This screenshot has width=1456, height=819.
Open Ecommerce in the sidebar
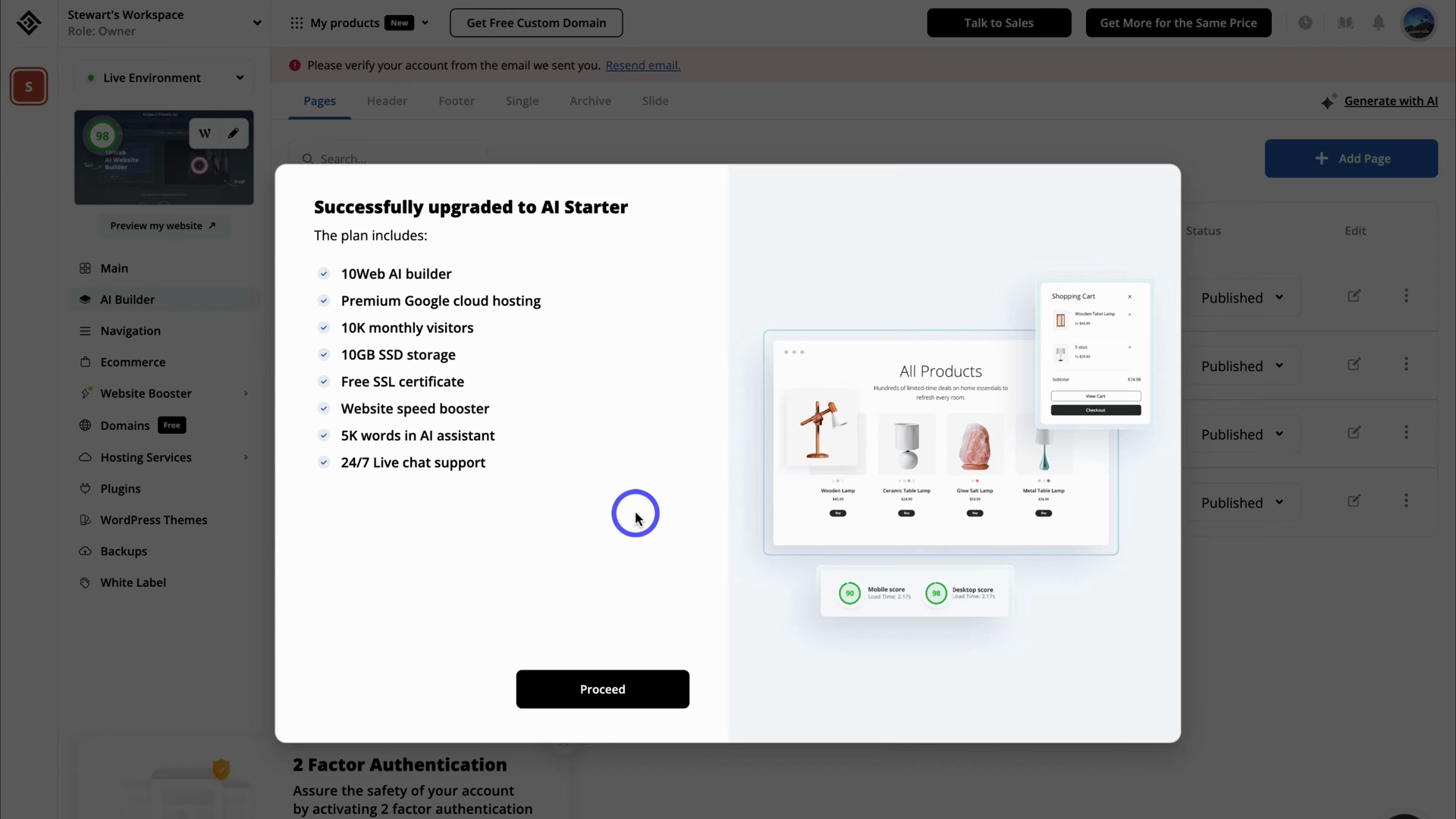(133, 362)
